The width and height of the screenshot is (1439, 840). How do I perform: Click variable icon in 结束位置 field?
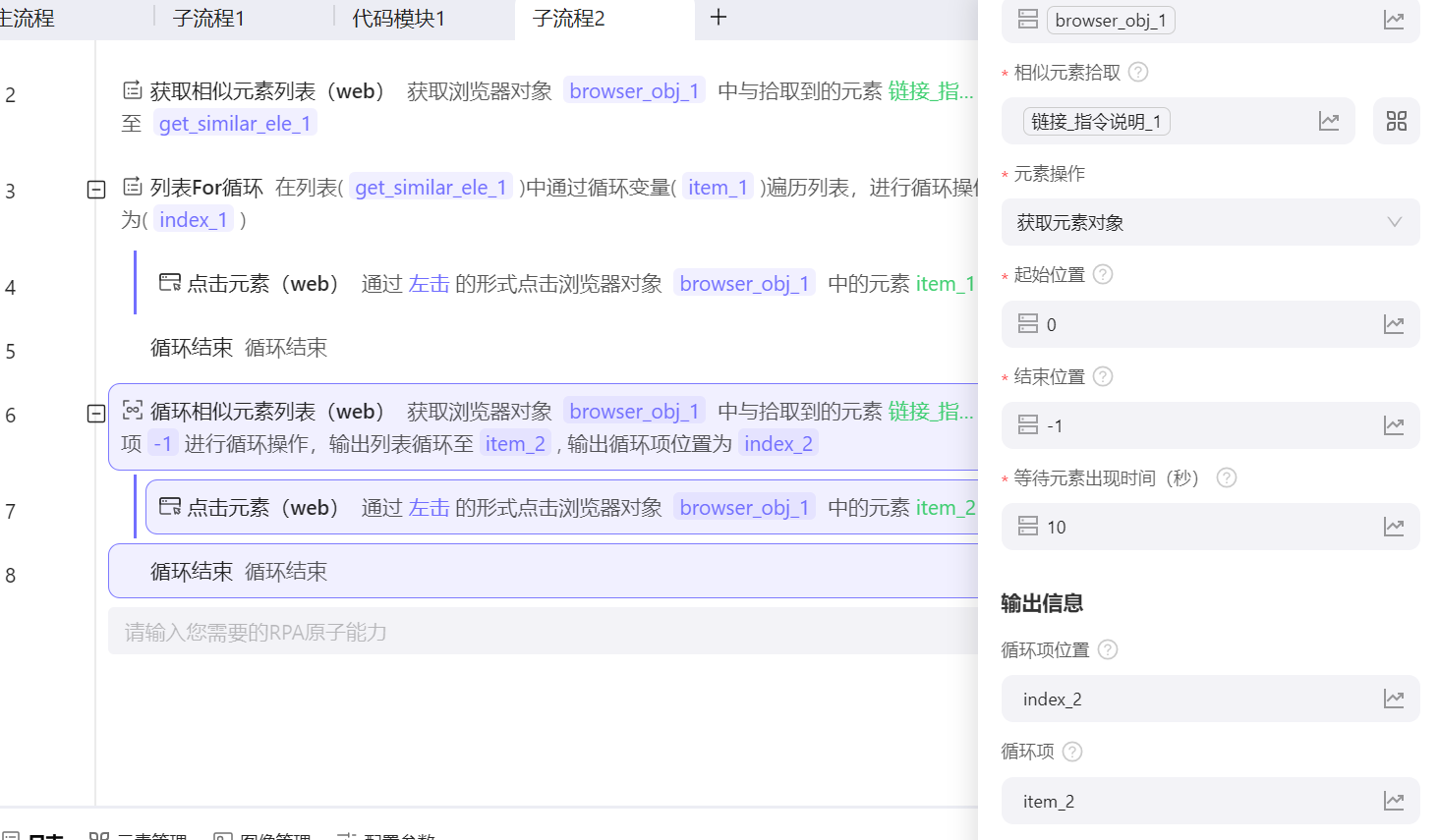1393,425
